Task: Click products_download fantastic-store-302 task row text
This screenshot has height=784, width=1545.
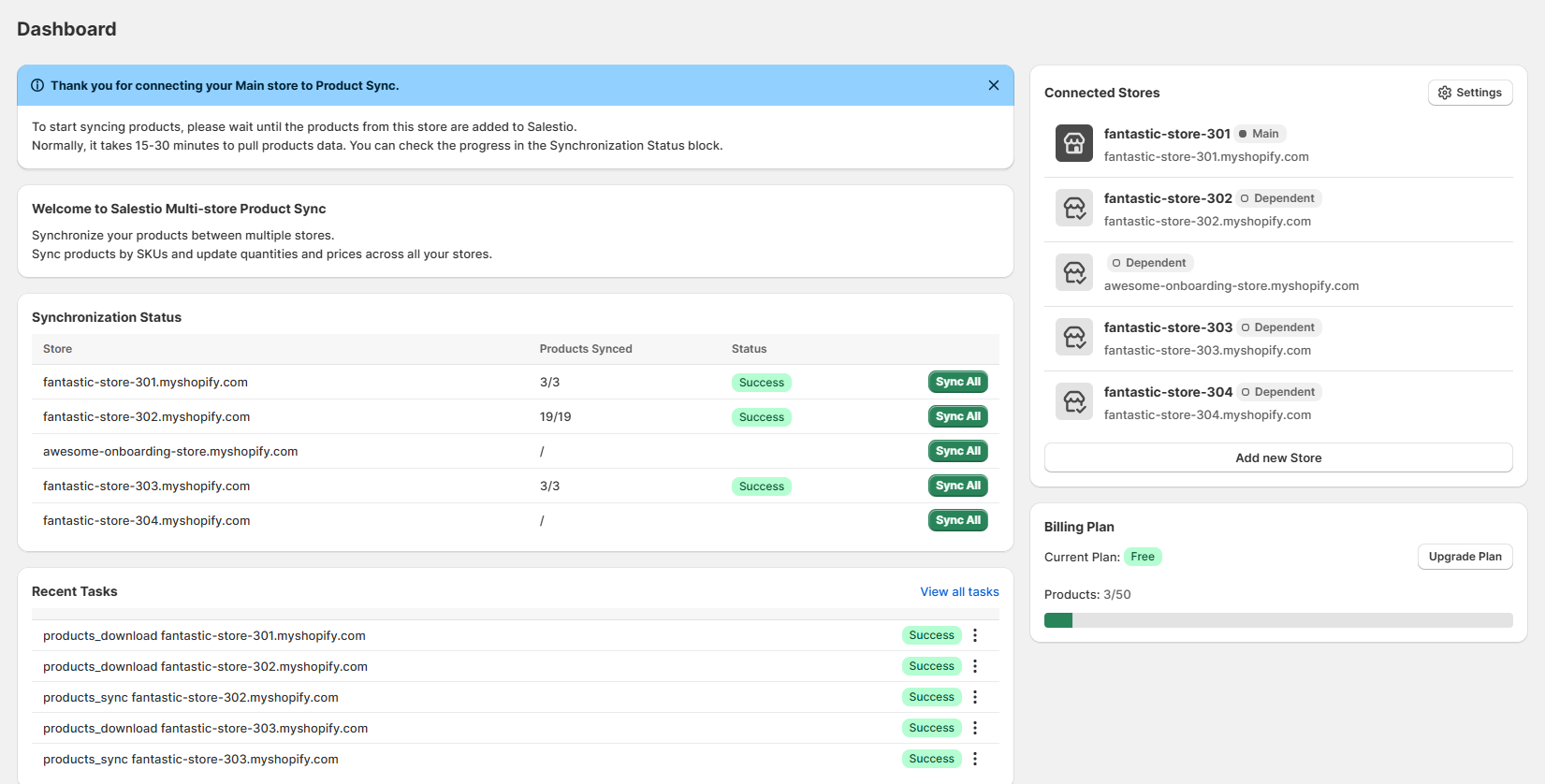Action: [205, 666]
